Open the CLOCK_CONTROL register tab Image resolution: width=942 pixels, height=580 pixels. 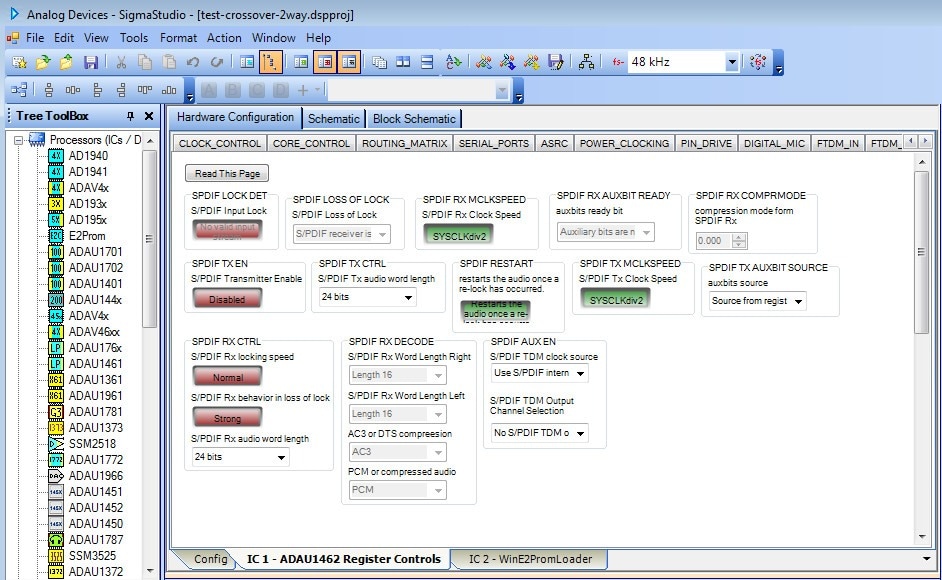220,143
